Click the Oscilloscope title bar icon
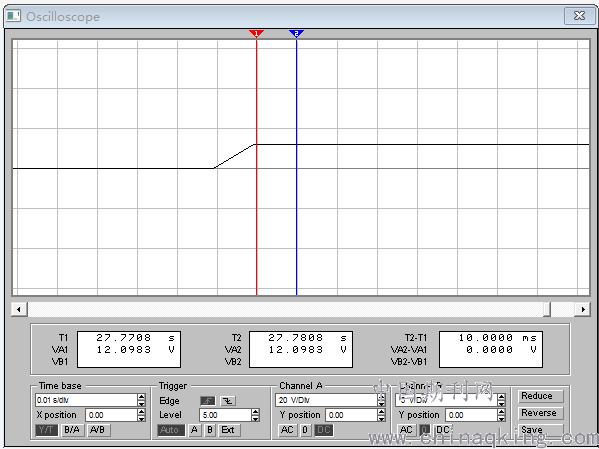Image resolution: width=599 pixels, height=449 pixels. coord(13,16)
